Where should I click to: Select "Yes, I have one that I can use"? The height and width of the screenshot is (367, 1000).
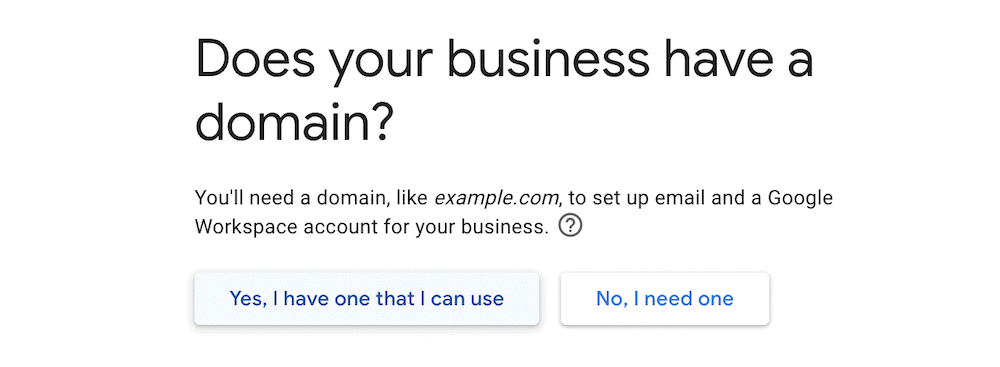tap(367, 298)
